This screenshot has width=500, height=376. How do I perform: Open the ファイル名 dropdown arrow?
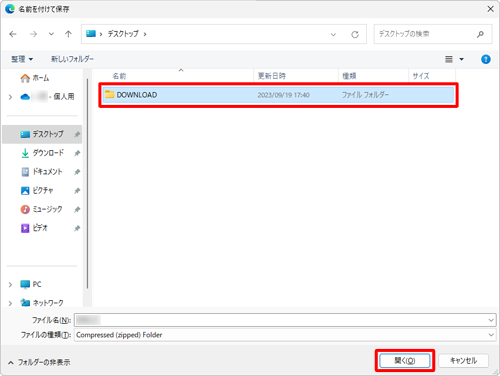click(x=491, y=320)
